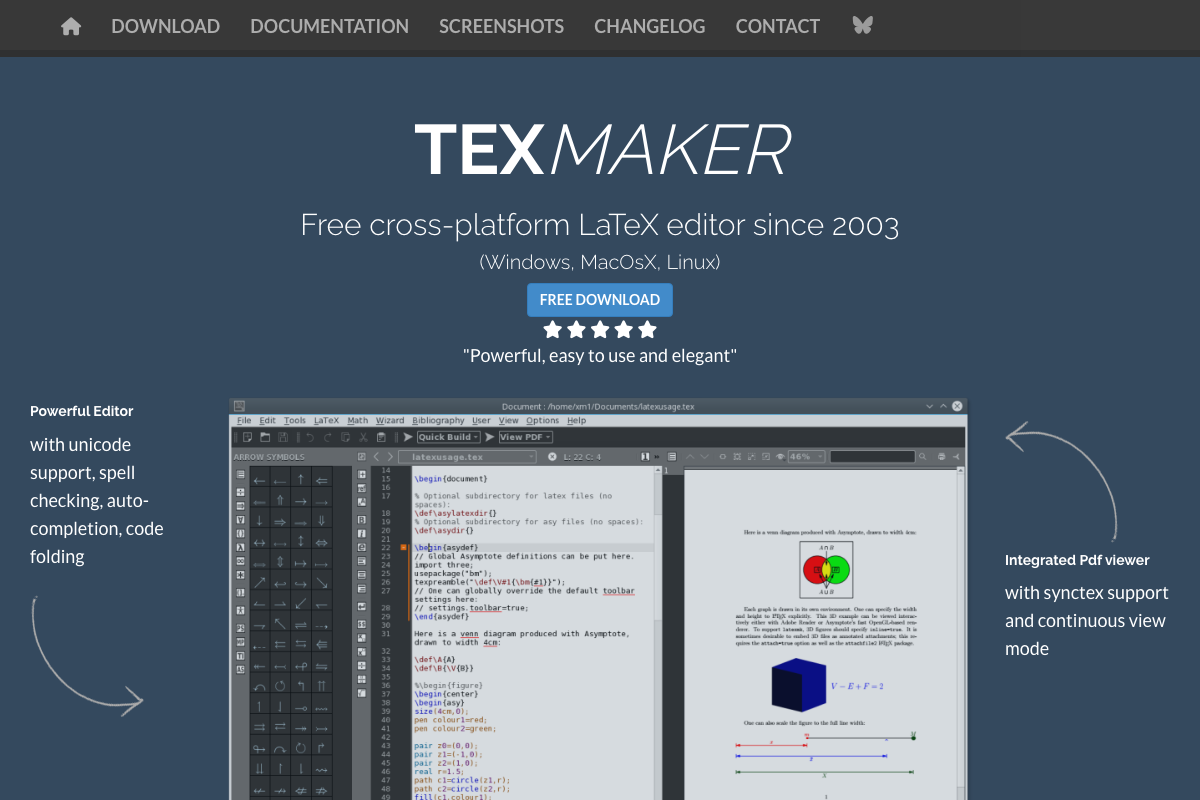Open the Options menu in Texmaker

[542, 421]
